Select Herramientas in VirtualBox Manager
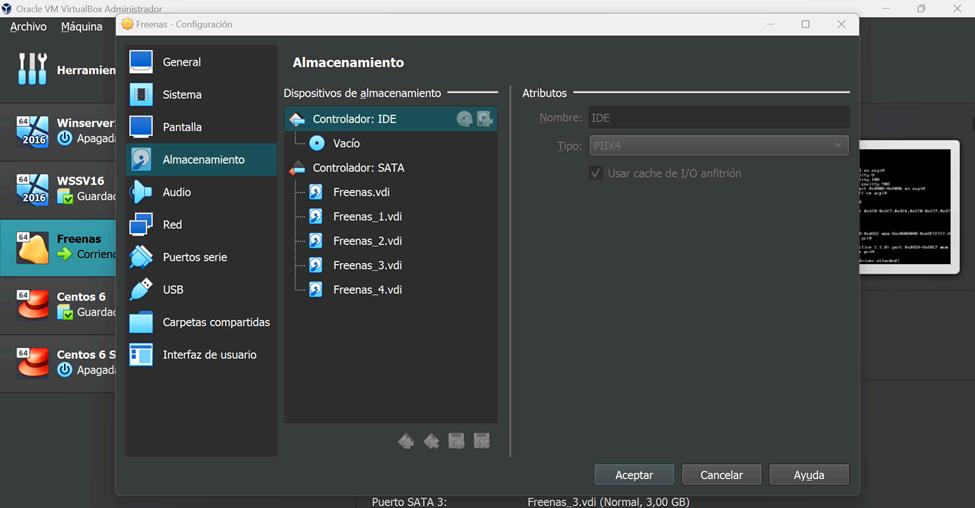The image size is (975, 508). pyautogui.click(x=58, y=70)
